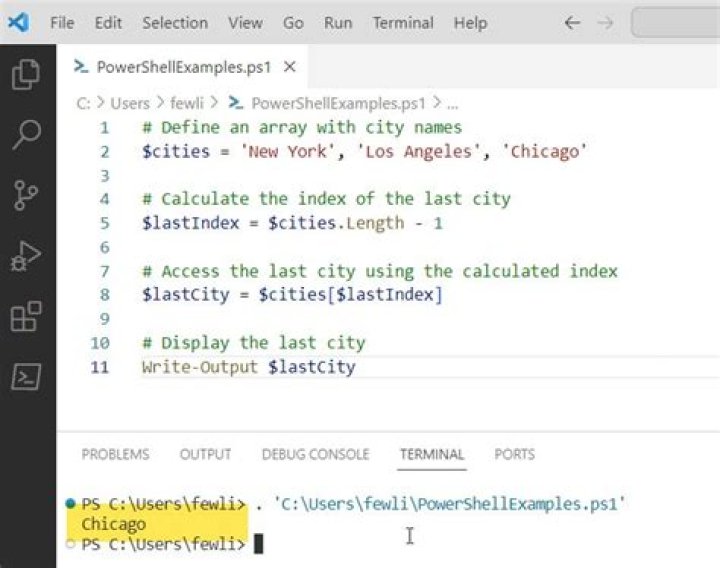Open the Extensions view
The height and width of the screenshot is (568, 720).
coord(26,316)
